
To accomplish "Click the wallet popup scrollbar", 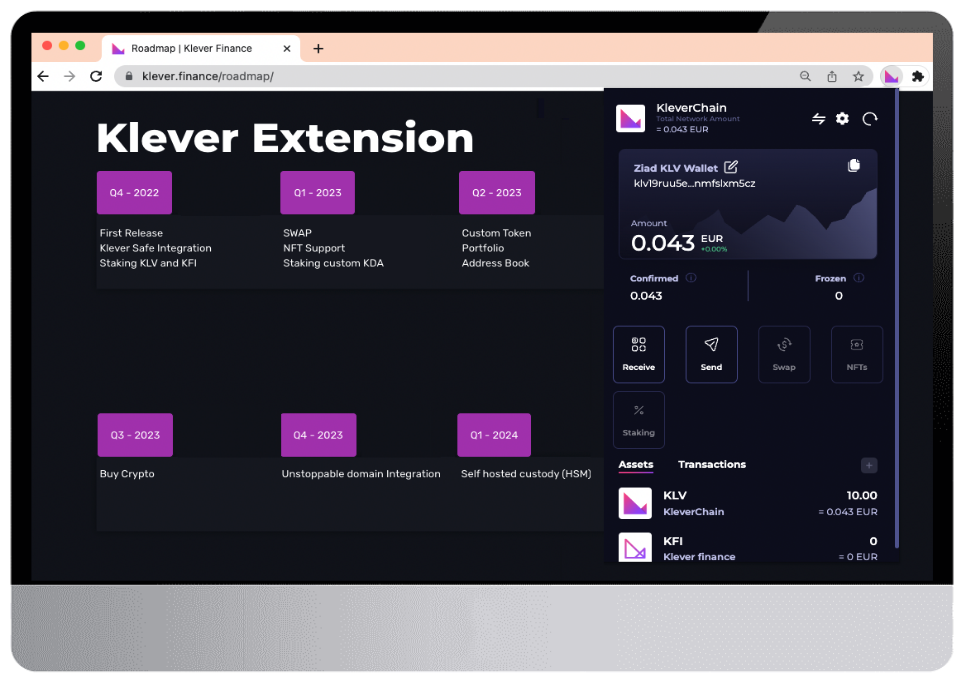I will (x=897, y=318).
